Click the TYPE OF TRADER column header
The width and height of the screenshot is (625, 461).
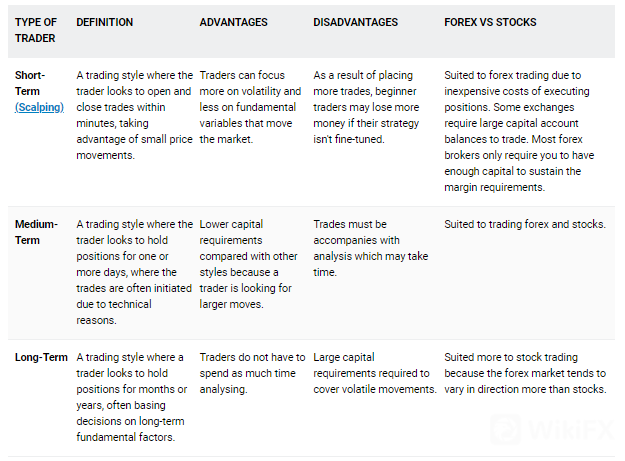[36, 30]
